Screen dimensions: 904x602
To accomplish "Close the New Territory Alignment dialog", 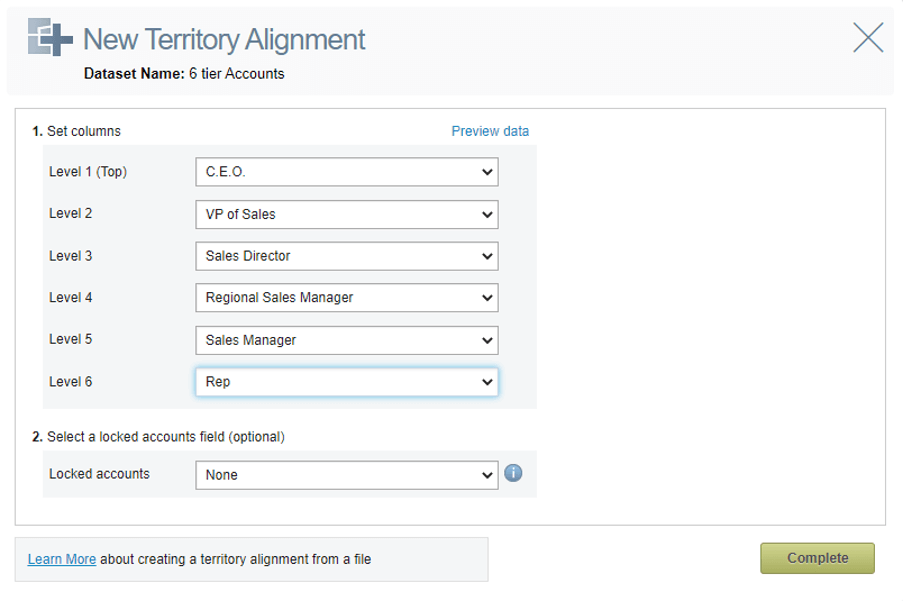I will coord(868,37).
